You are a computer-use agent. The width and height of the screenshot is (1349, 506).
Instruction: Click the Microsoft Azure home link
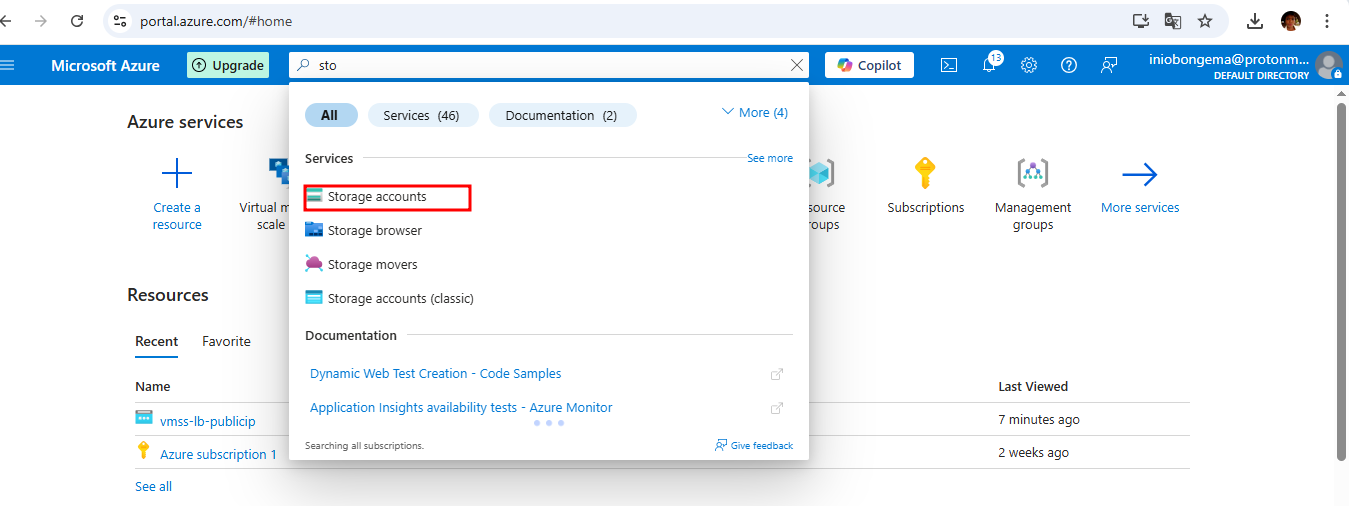(x=105, y=65)
